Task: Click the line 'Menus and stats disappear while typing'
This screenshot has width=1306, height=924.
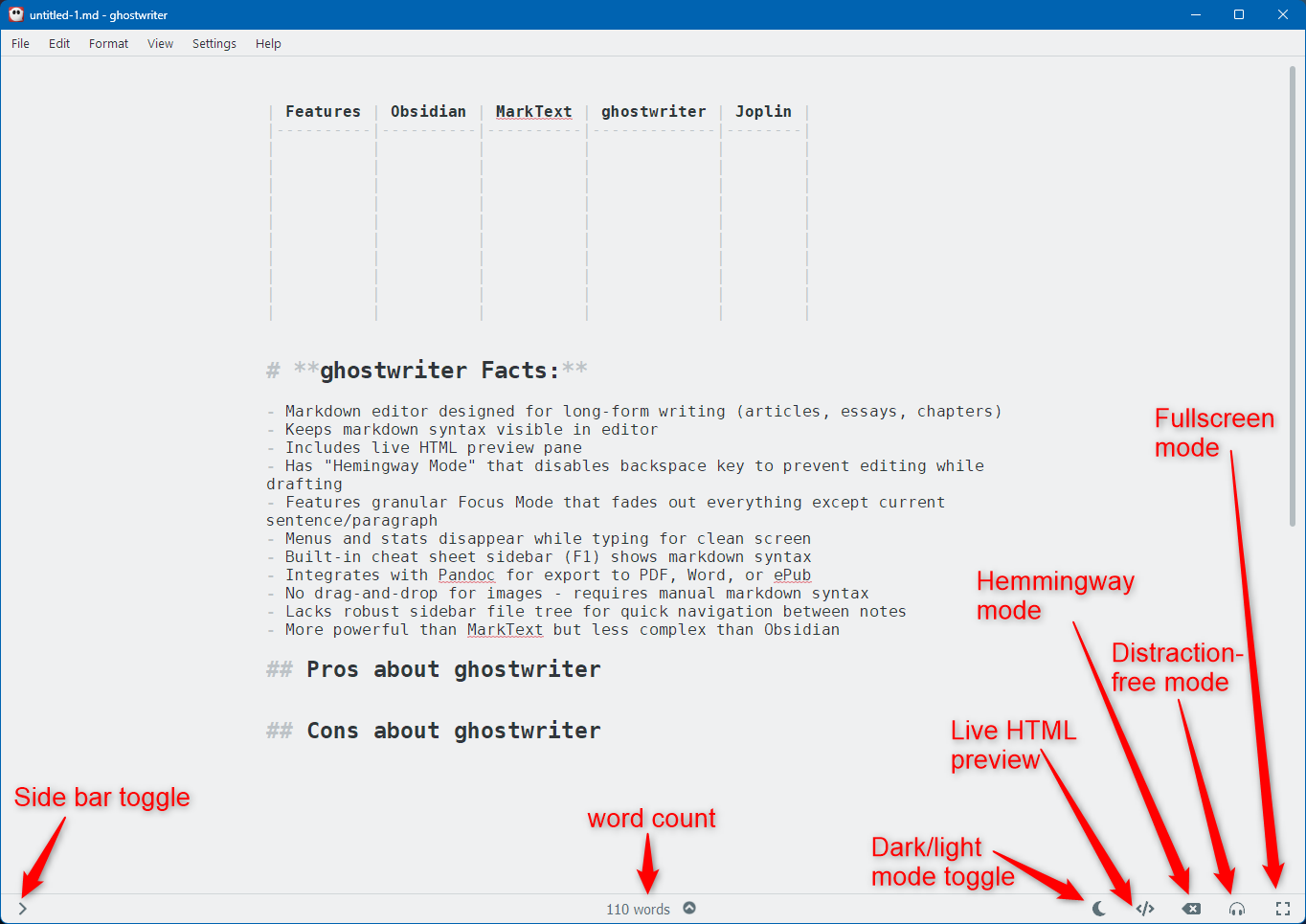Action: [x=549, y=538]
